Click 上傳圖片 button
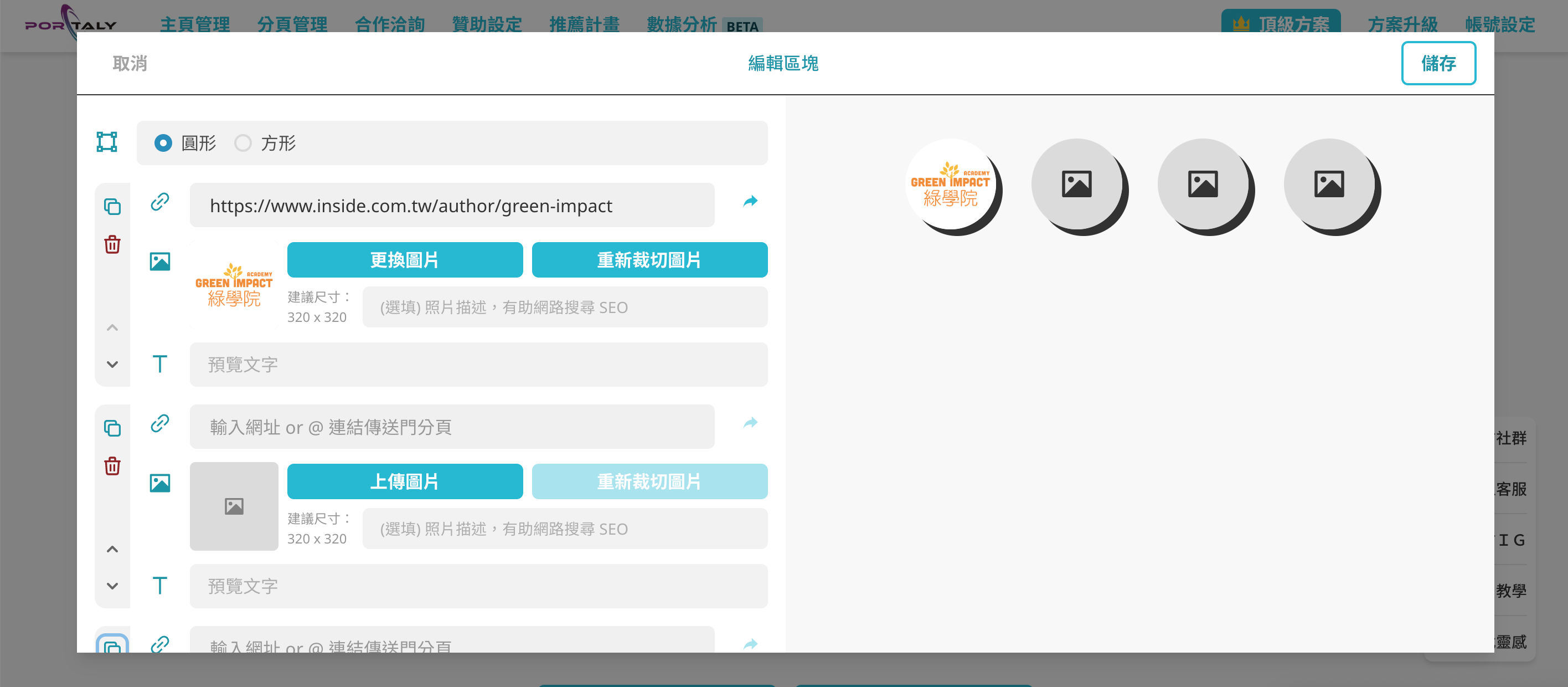 [405, 482]
